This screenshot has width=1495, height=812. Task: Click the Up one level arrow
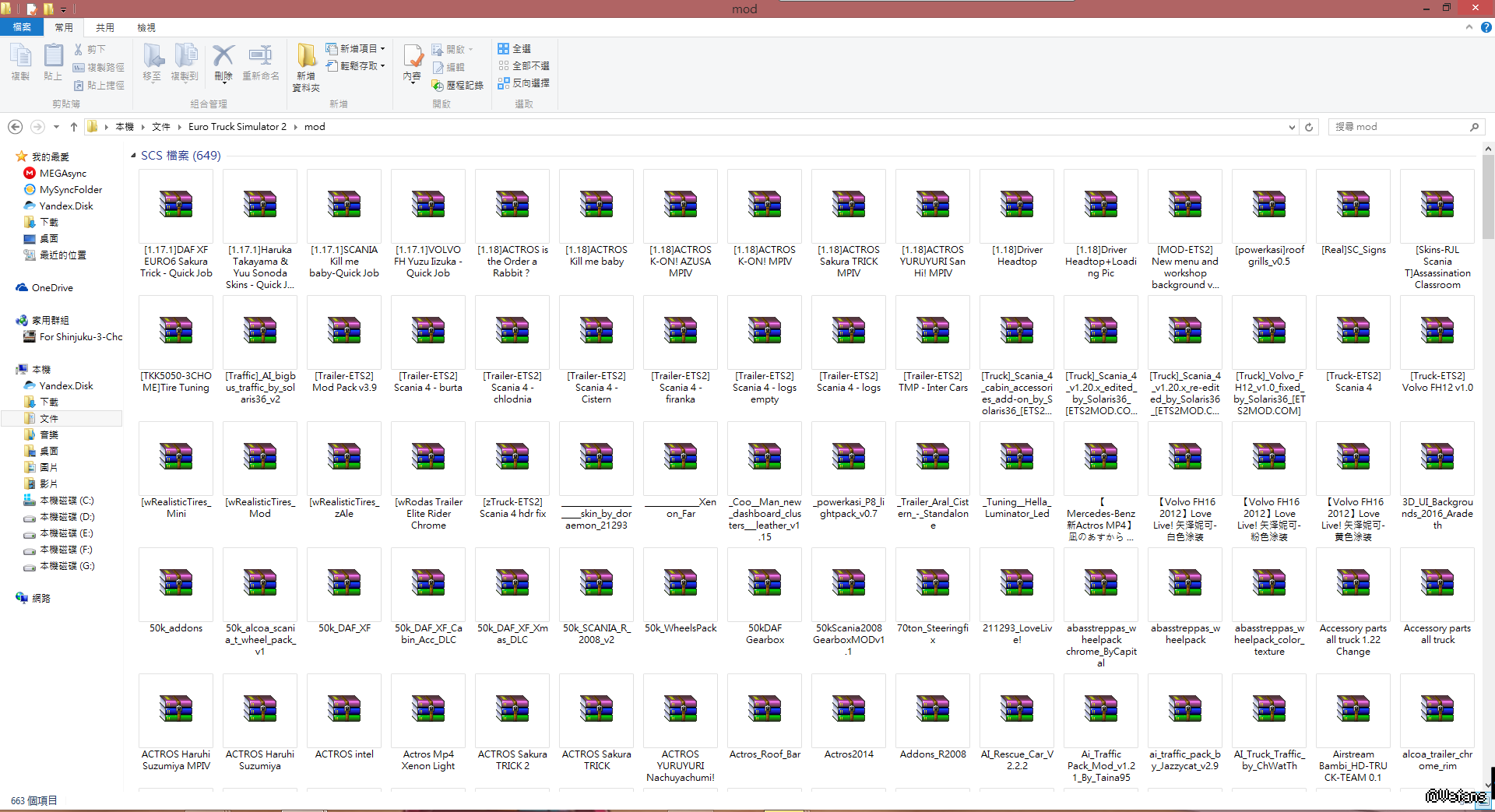74,127
